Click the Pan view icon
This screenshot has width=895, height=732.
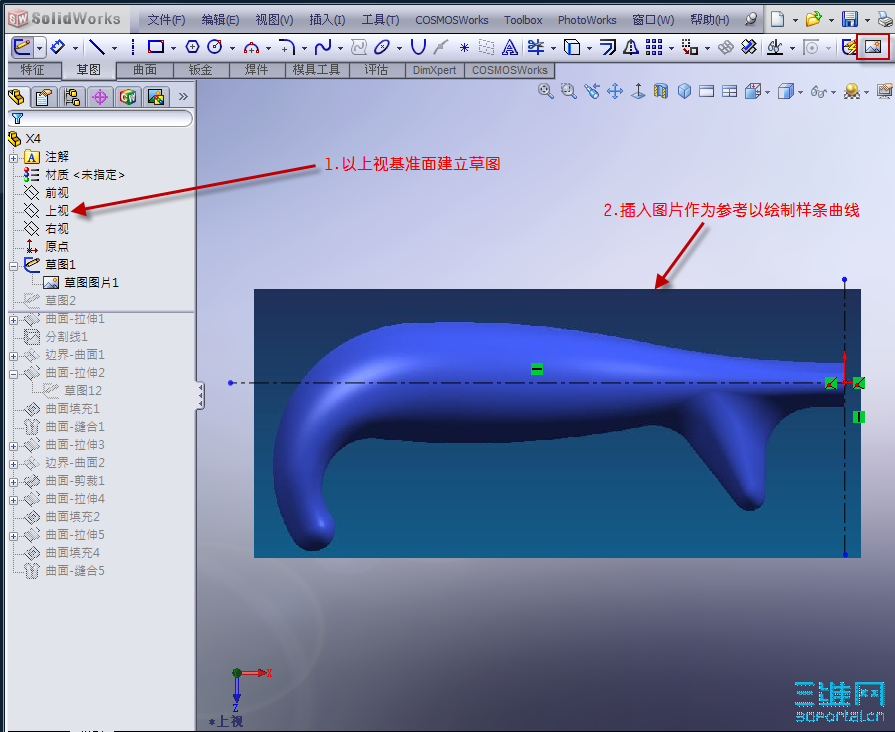click(615, 91)
